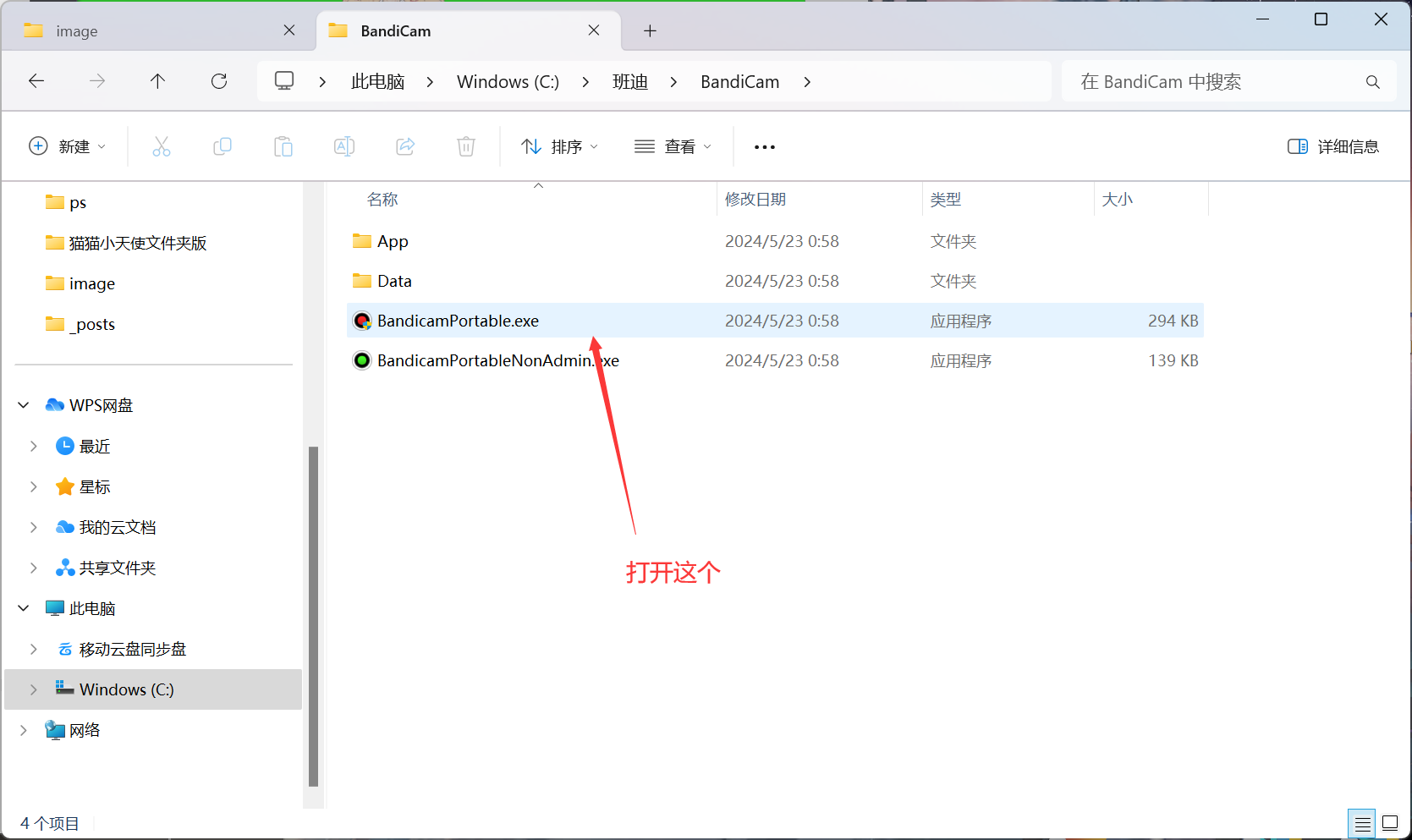Click 此电脑 in the address bar
The height and width of the screenshot is (840, 1412).
pyautogui.click(x=377, y=81)
